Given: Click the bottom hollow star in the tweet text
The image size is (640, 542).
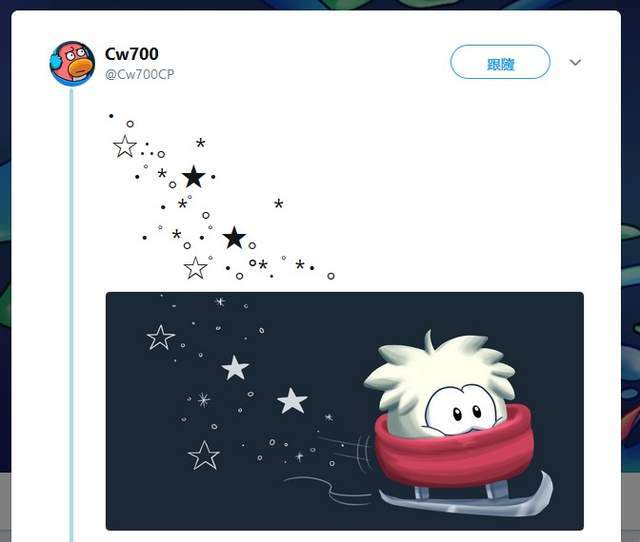Looking at the screenshot, I should coord(196,268).
